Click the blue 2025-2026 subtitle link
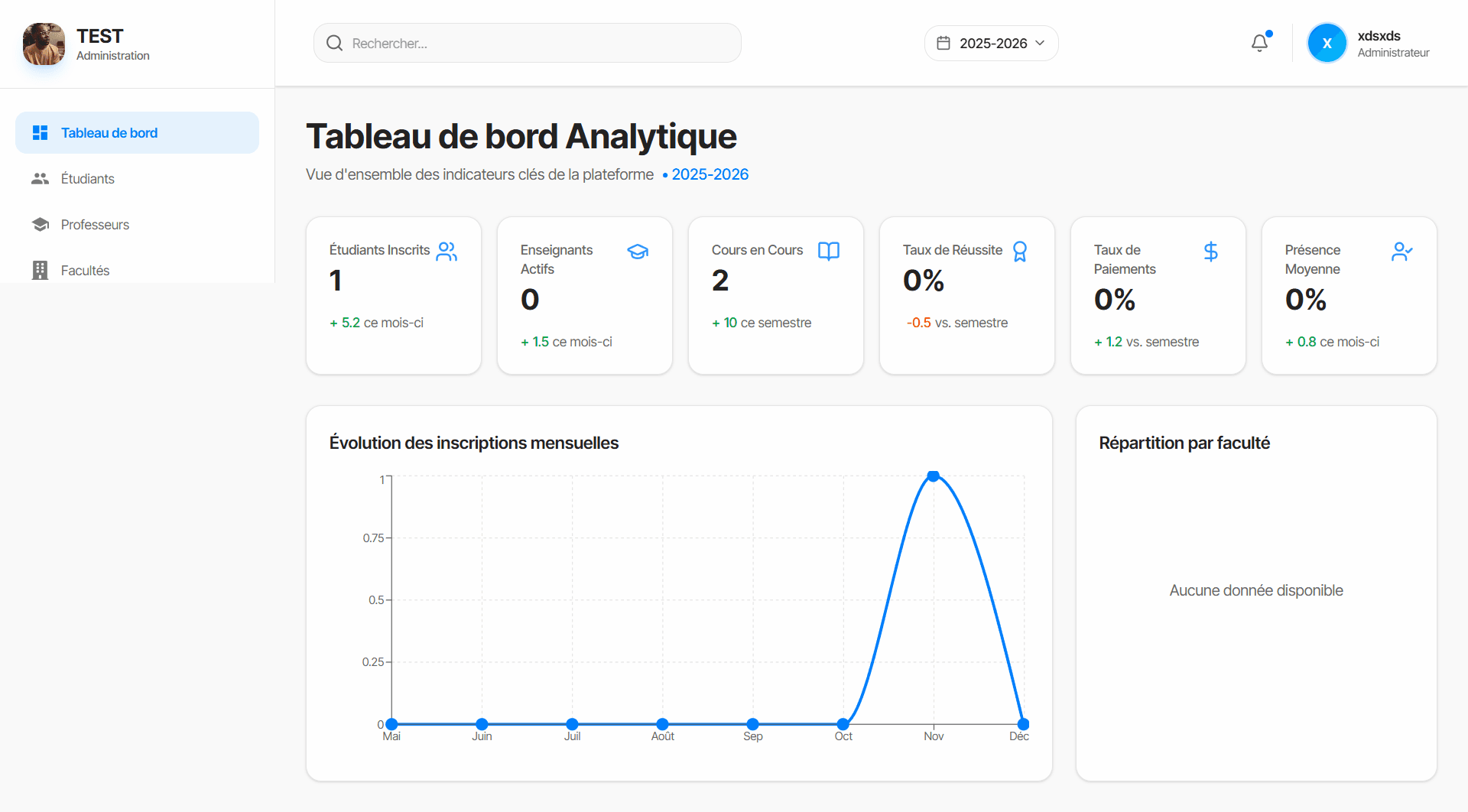This screenshot has width=1468, height=812. 710,174
